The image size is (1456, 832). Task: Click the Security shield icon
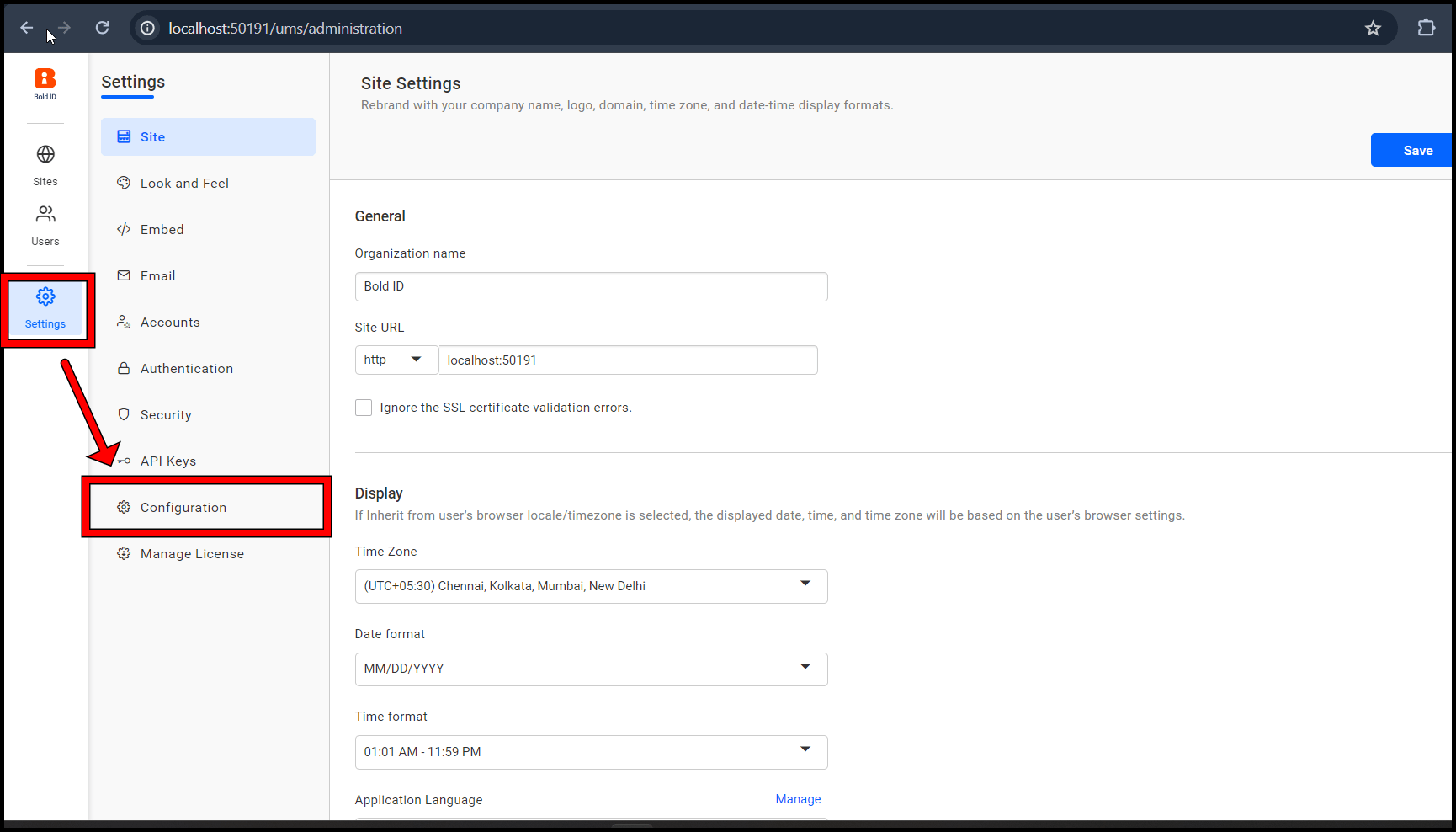click(124, 414)
